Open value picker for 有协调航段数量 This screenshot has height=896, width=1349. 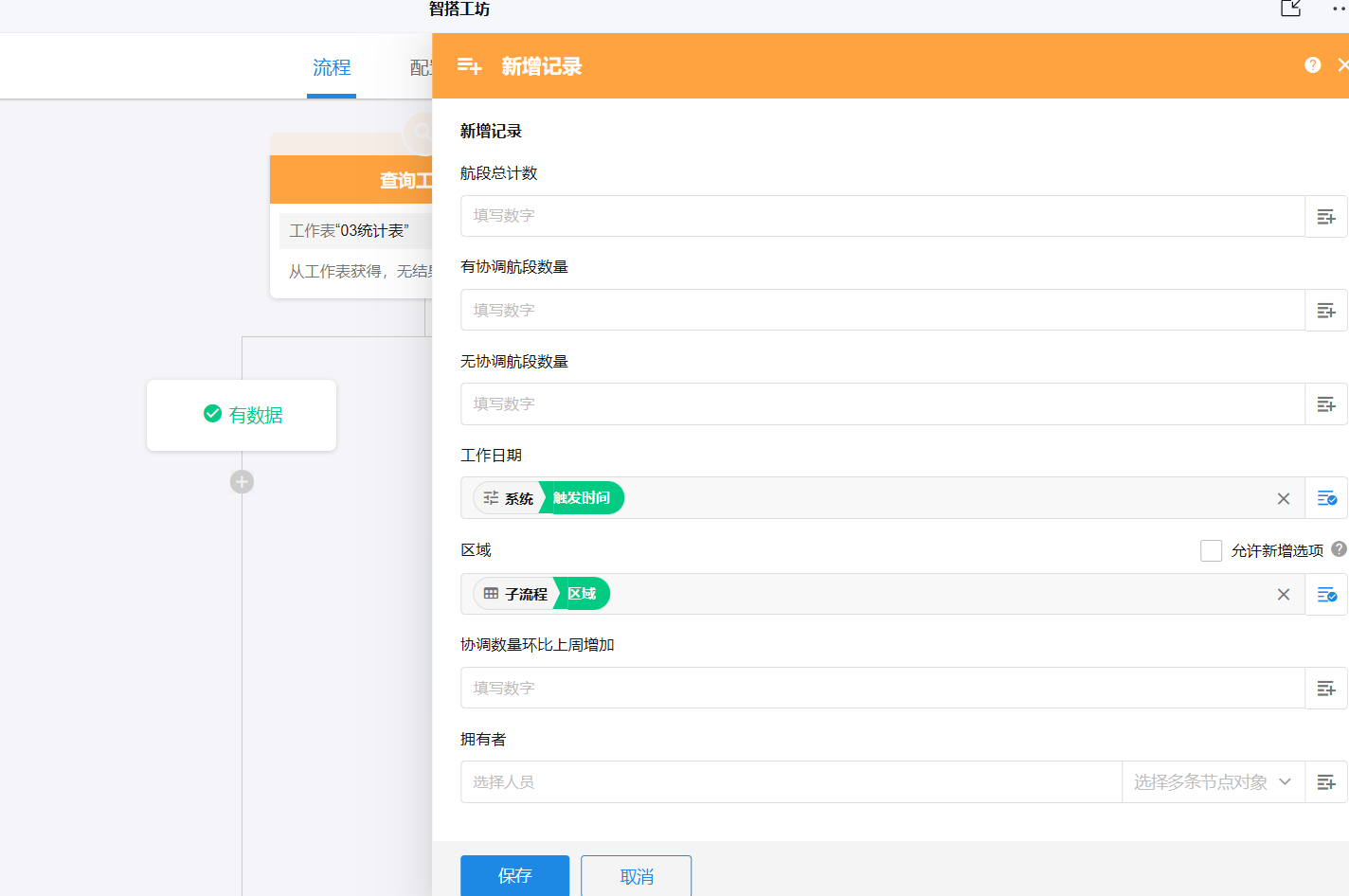[1325, 310]
